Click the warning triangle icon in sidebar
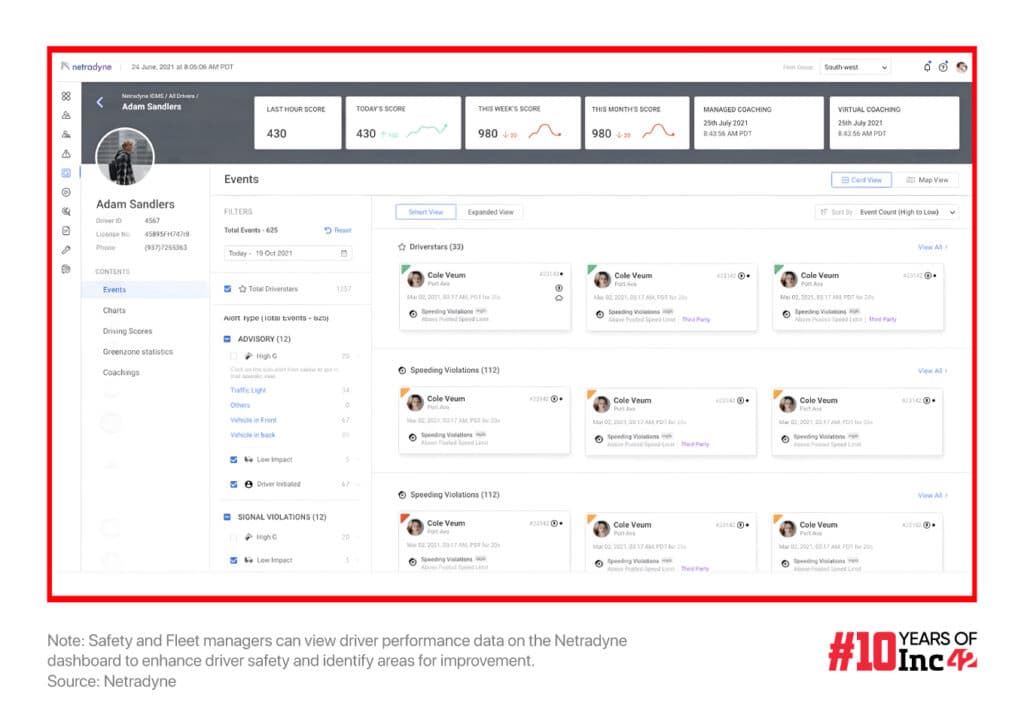Viewport: 1024px width, 701px height. pos(66,153)
